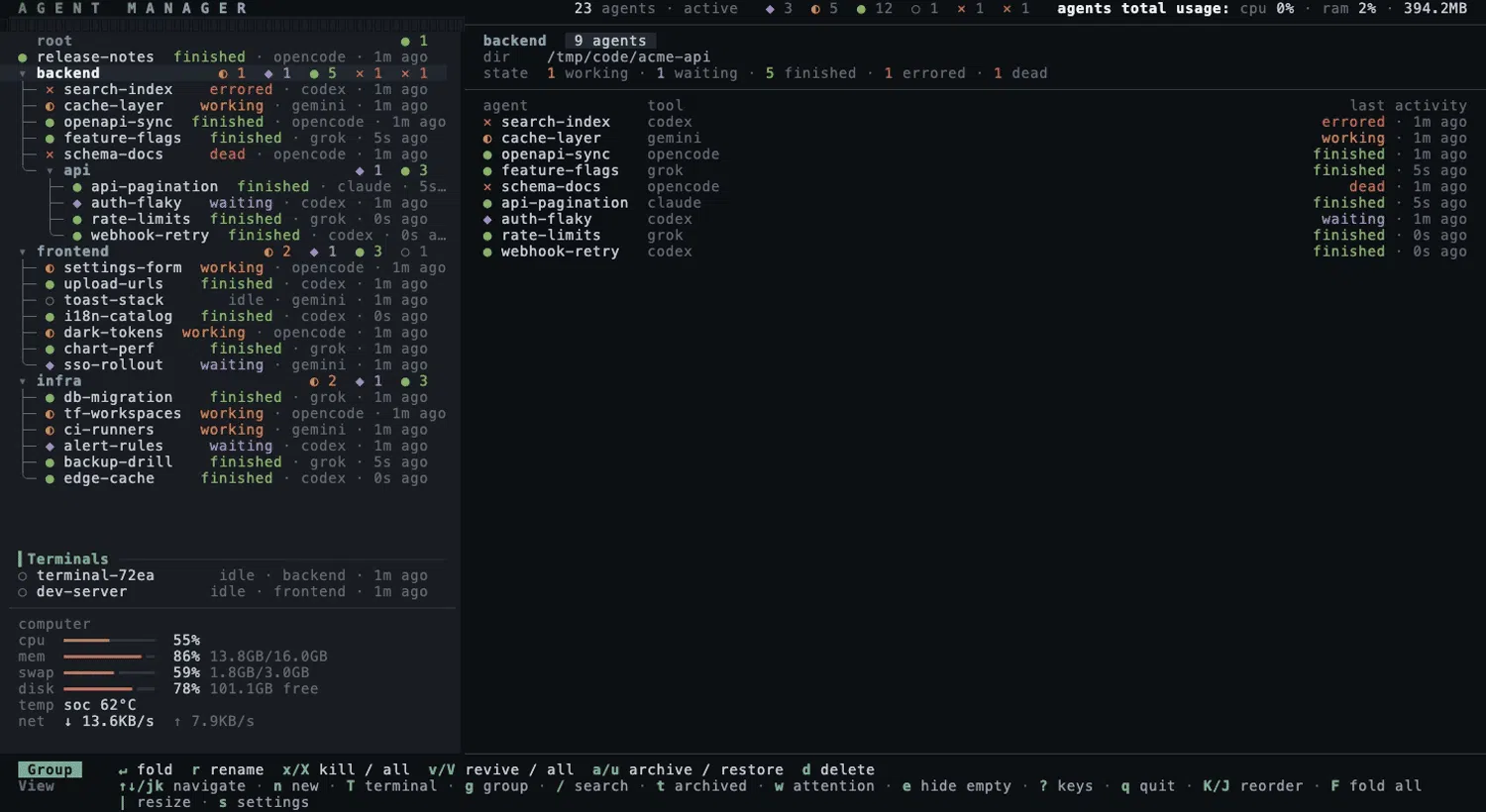The width and height of the screenshot is (1486, 812).
Task: Click the finished dot beside release-notes
Action: pyautogui.click(x=23, y=57)
